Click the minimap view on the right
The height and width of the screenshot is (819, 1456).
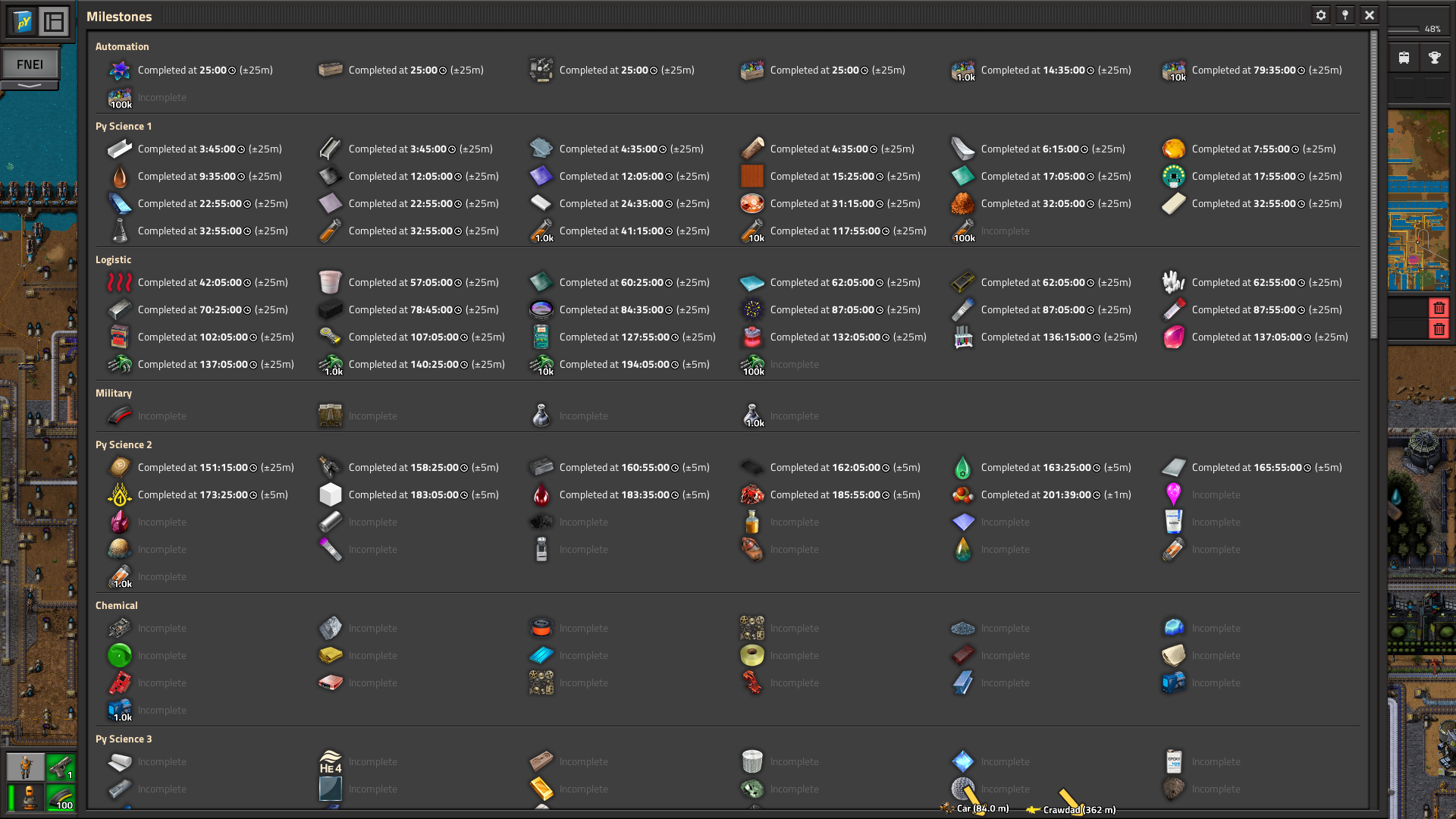point(1419,200)
